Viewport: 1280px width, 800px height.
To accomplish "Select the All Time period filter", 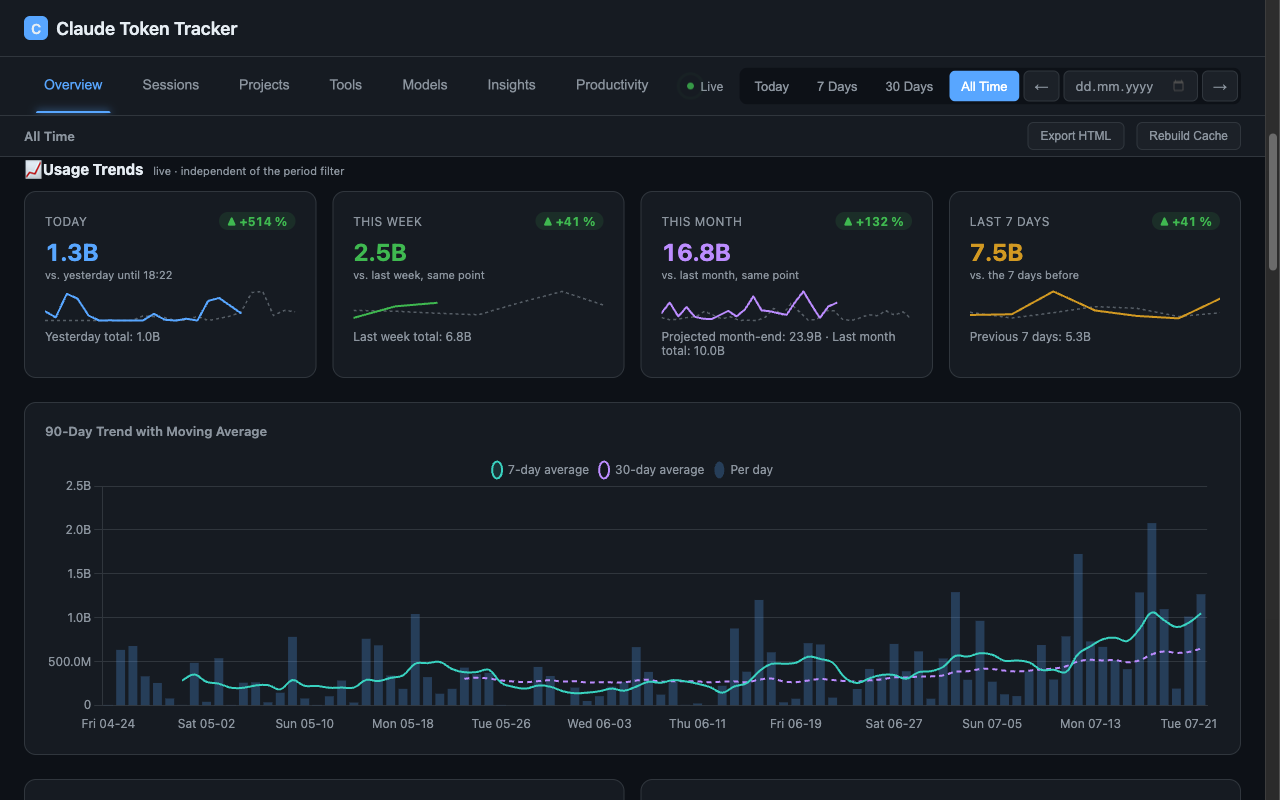I will (x=984, y=86).
